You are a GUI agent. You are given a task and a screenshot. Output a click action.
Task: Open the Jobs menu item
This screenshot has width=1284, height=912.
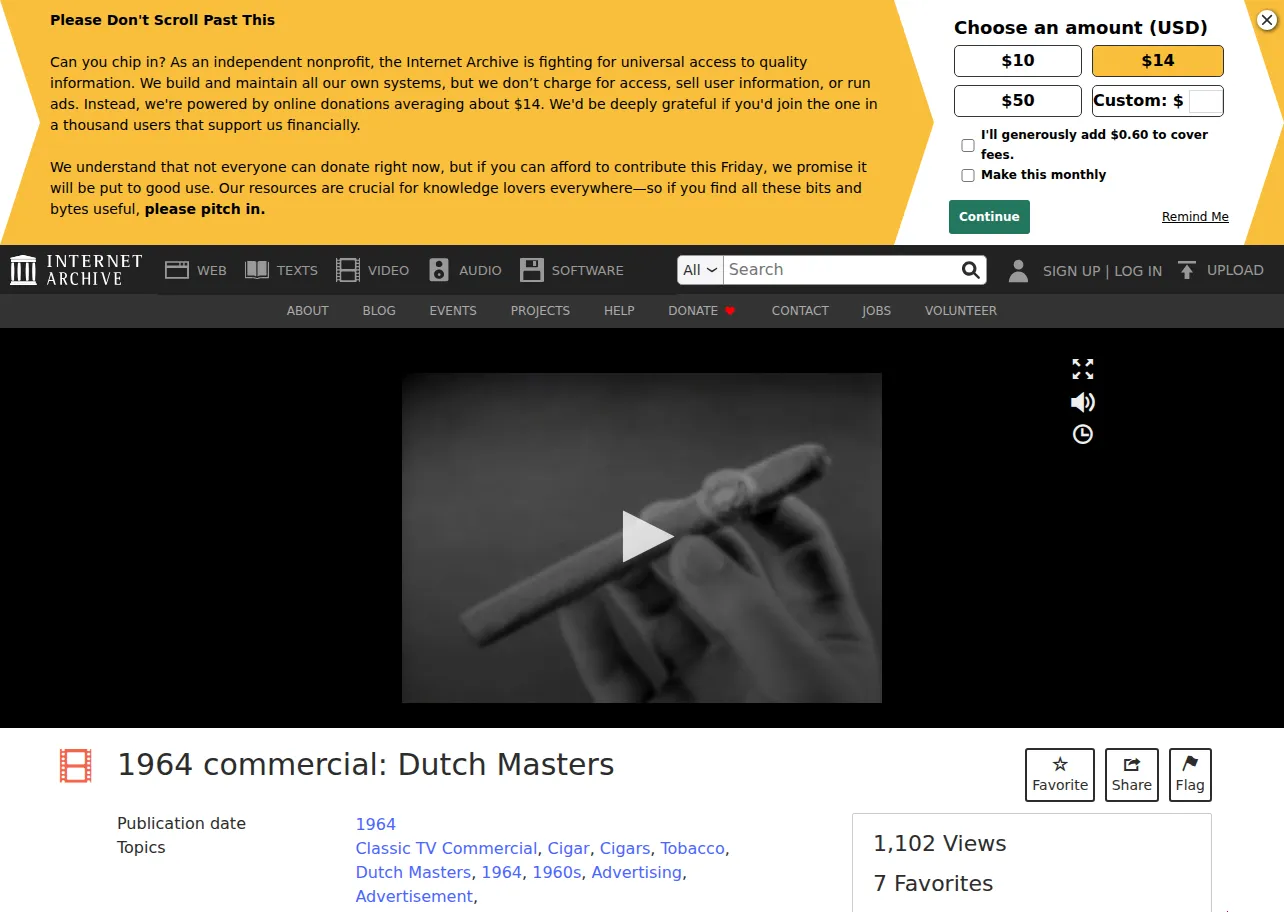[x=877, y=311]
